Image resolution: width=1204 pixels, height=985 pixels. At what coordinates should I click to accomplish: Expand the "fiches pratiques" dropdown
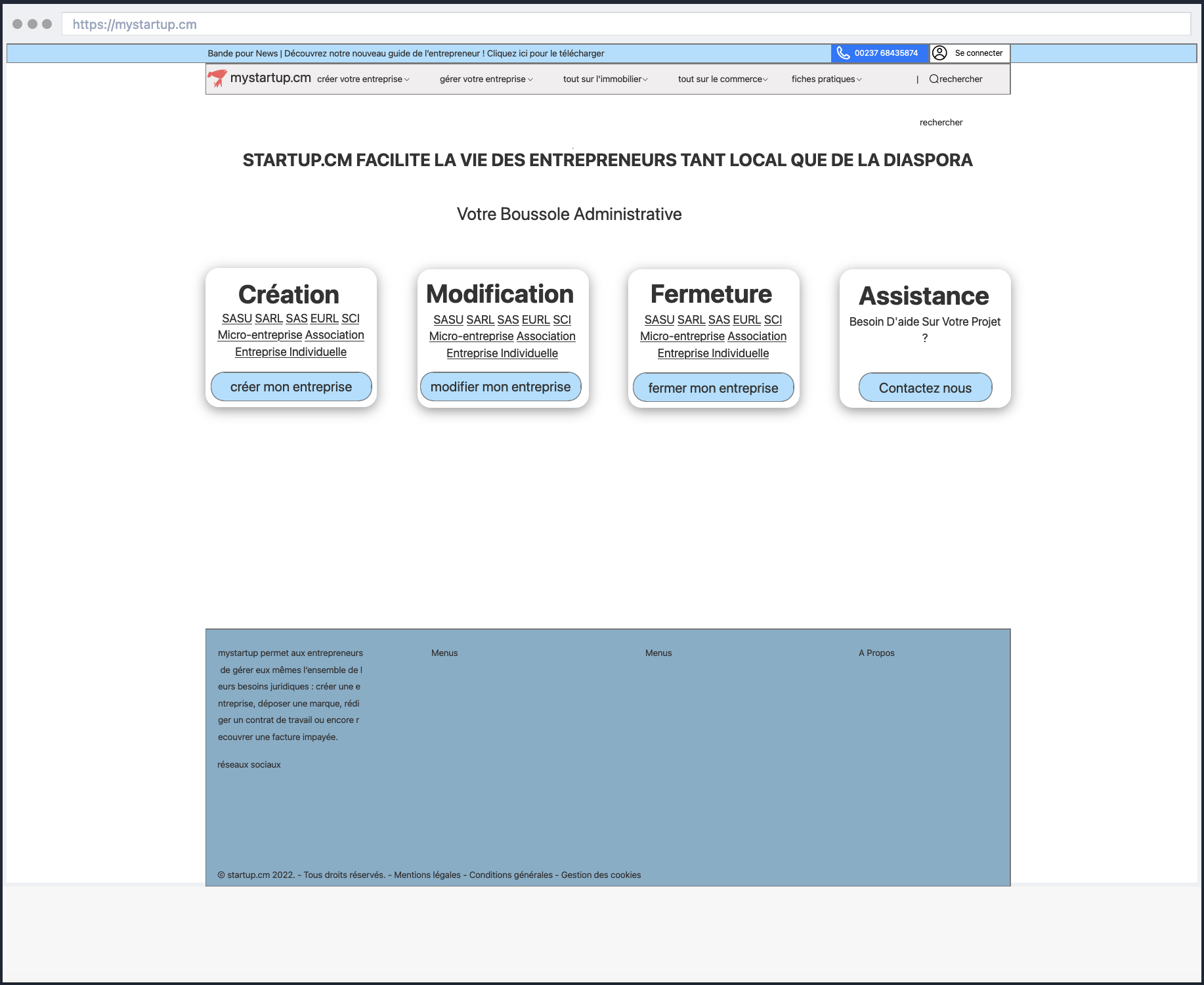[825, 79]
